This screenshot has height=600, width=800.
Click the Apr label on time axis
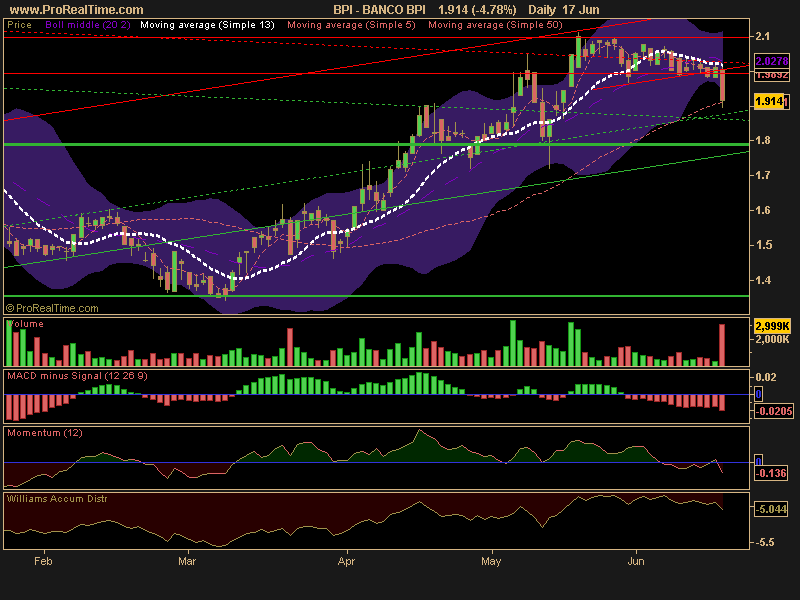click(x=346, y=561)
